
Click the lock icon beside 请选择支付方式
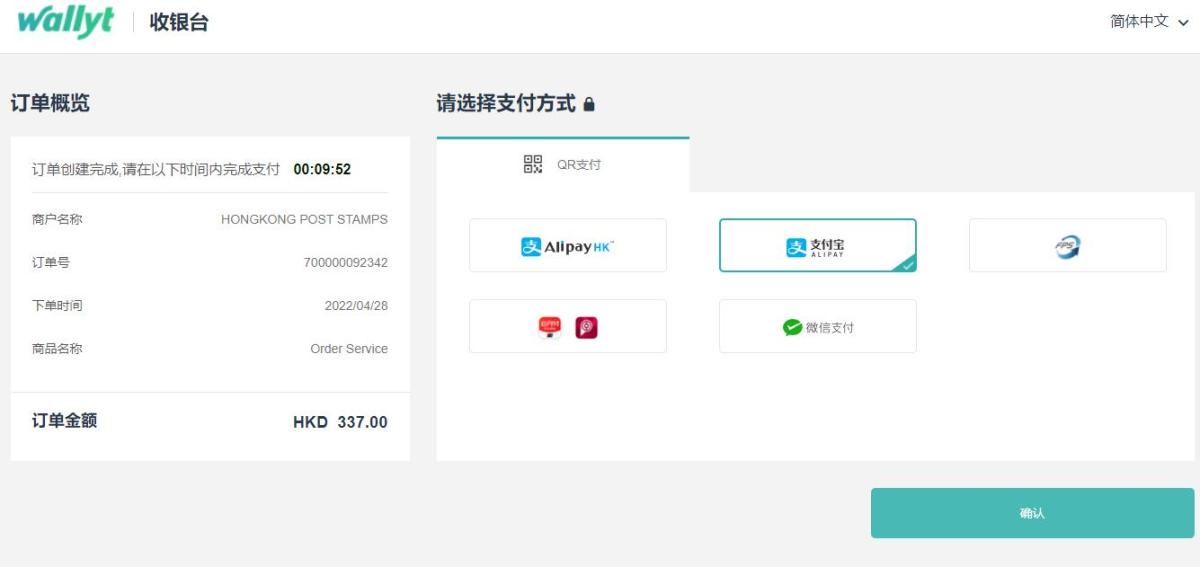pos(589,104)
